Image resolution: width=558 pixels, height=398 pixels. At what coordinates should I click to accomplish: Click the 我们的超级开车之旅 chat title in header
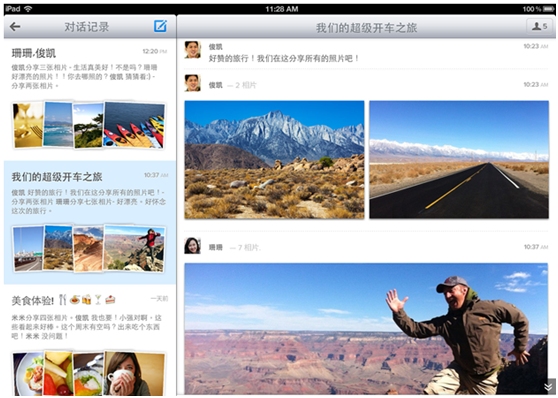coord(366,28)
